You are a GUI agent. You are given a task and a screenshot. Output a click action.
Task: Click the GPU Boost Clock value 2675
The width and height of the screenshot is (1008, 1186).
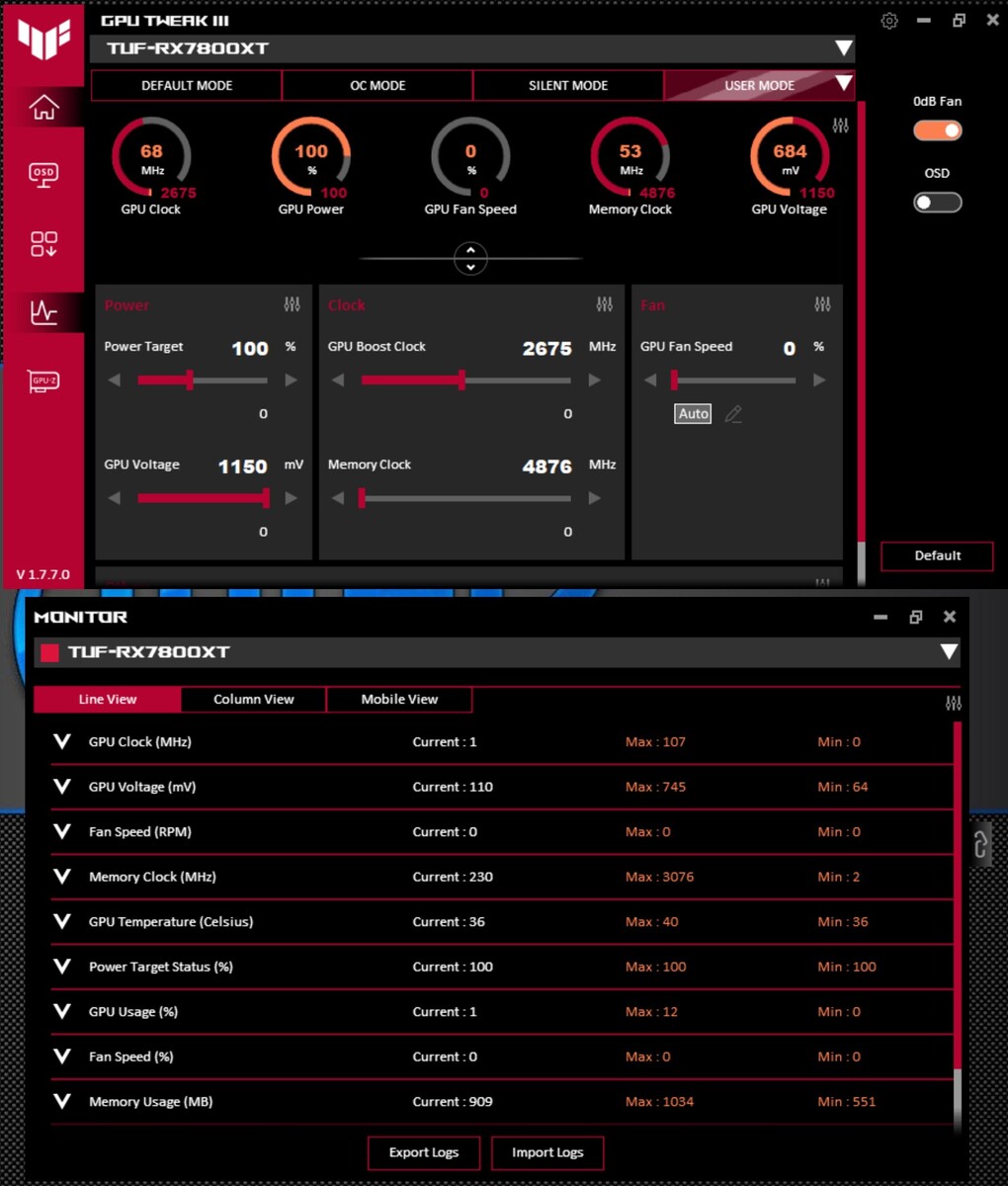pos(546,348)
